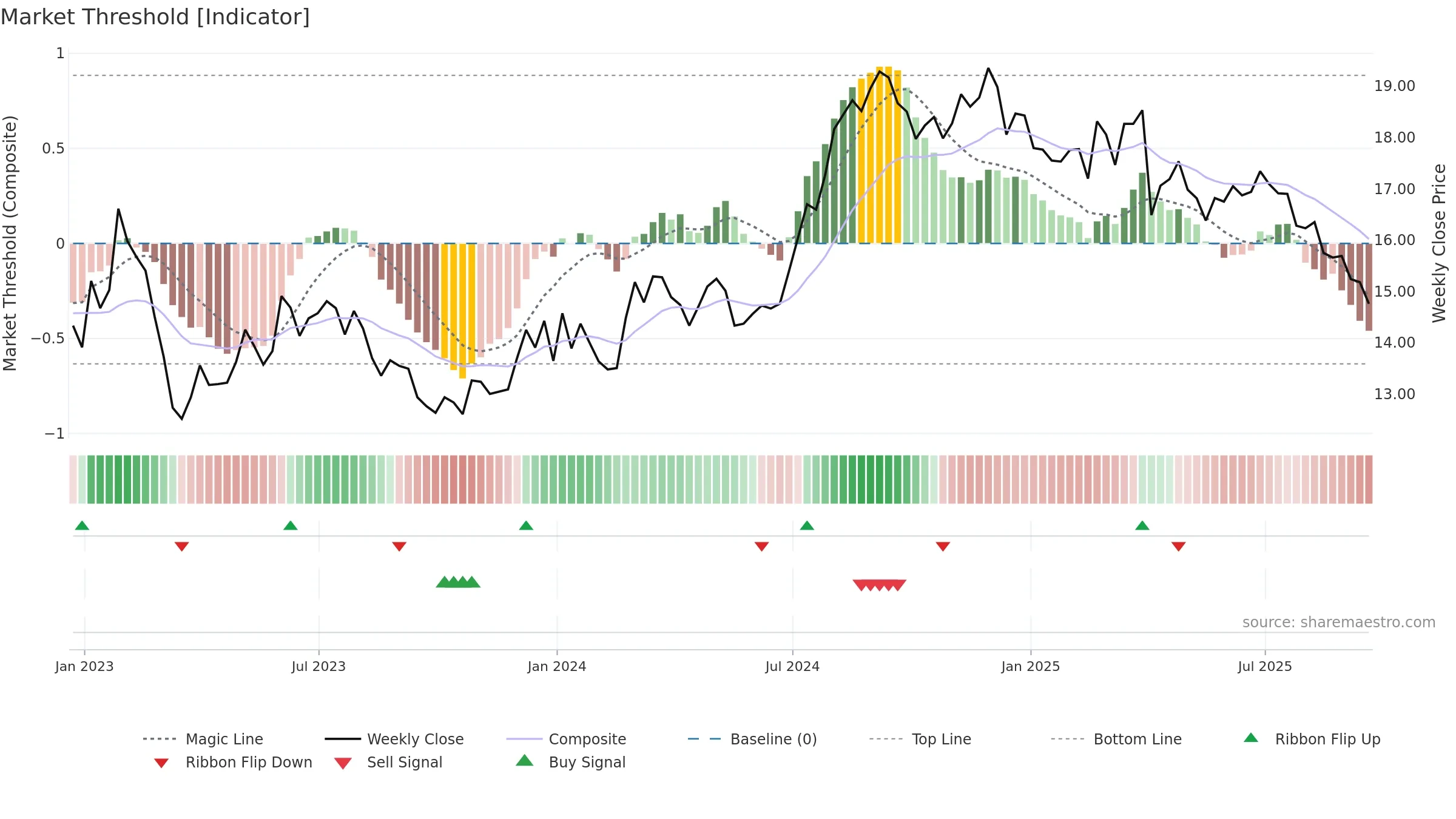Click the red Ribbon Flip Down legend triangle
Viewport: 1456px width, 819px height.
[161, 763]
